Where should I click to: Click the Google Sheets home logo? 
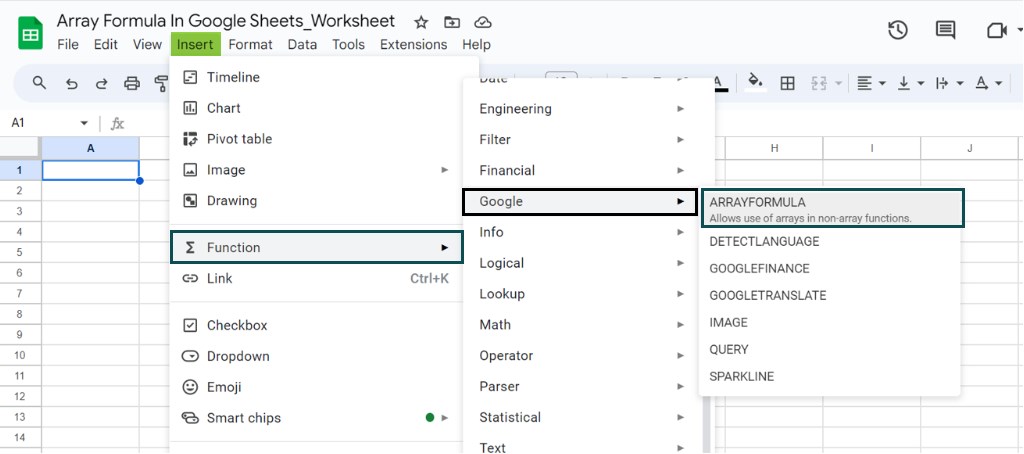pyautogui.click(x=30, y=33)
